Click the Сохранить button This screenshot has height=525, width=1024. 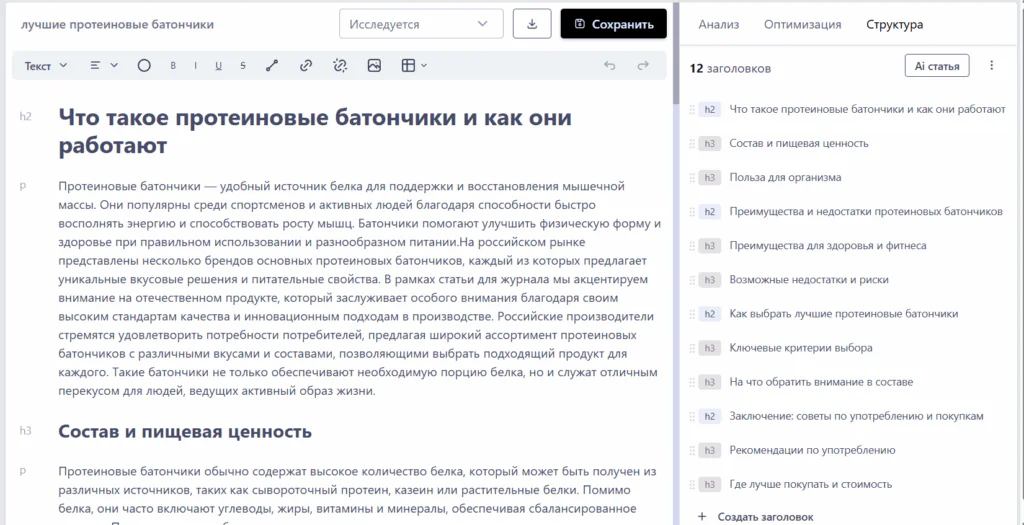614,24
